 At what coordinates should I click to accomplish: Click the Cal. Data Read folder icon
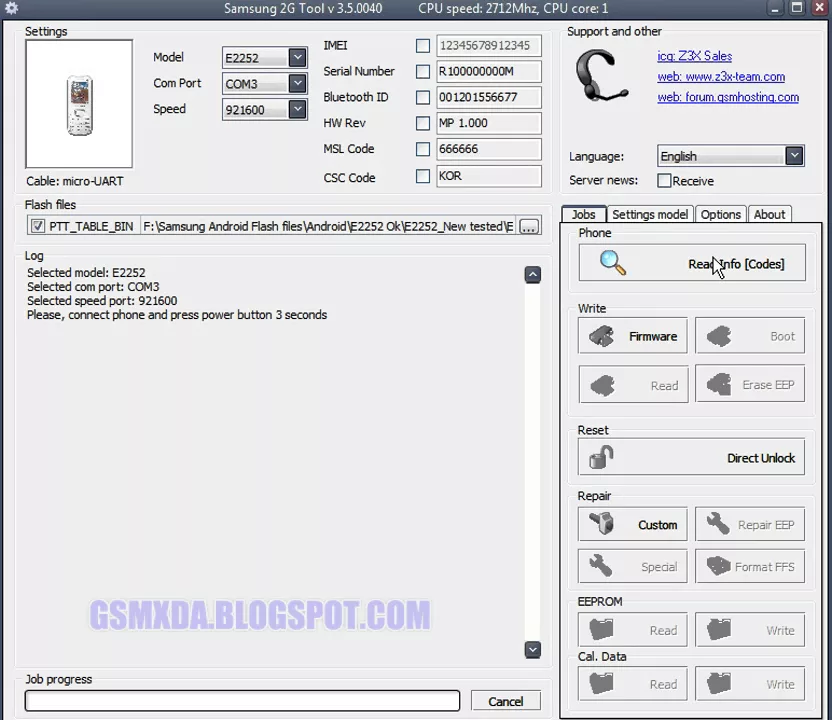pyautogui.click(x=601, y=683)
